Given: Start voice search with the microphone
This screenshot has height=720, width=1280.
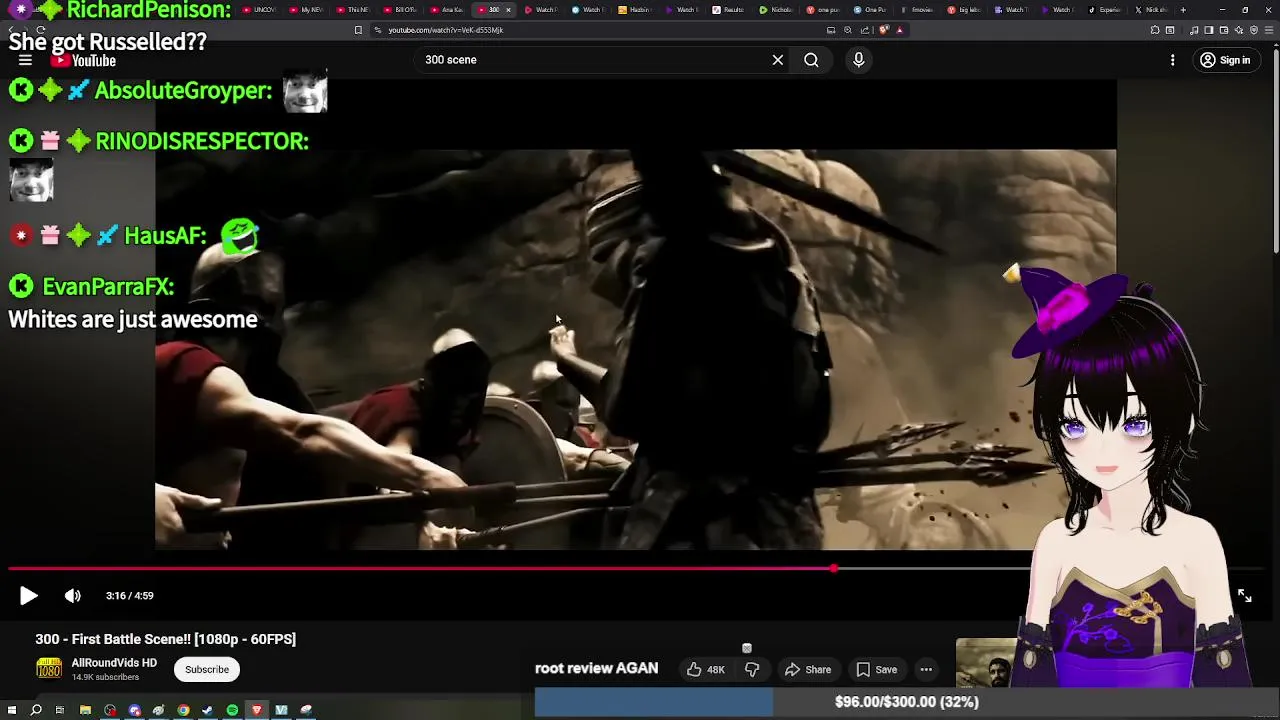Looking at the screenshot, I should tap(858, 60).
